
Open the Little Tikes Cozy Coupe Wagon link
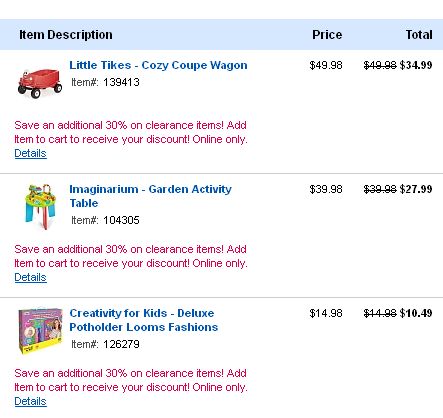pos(158,65)
